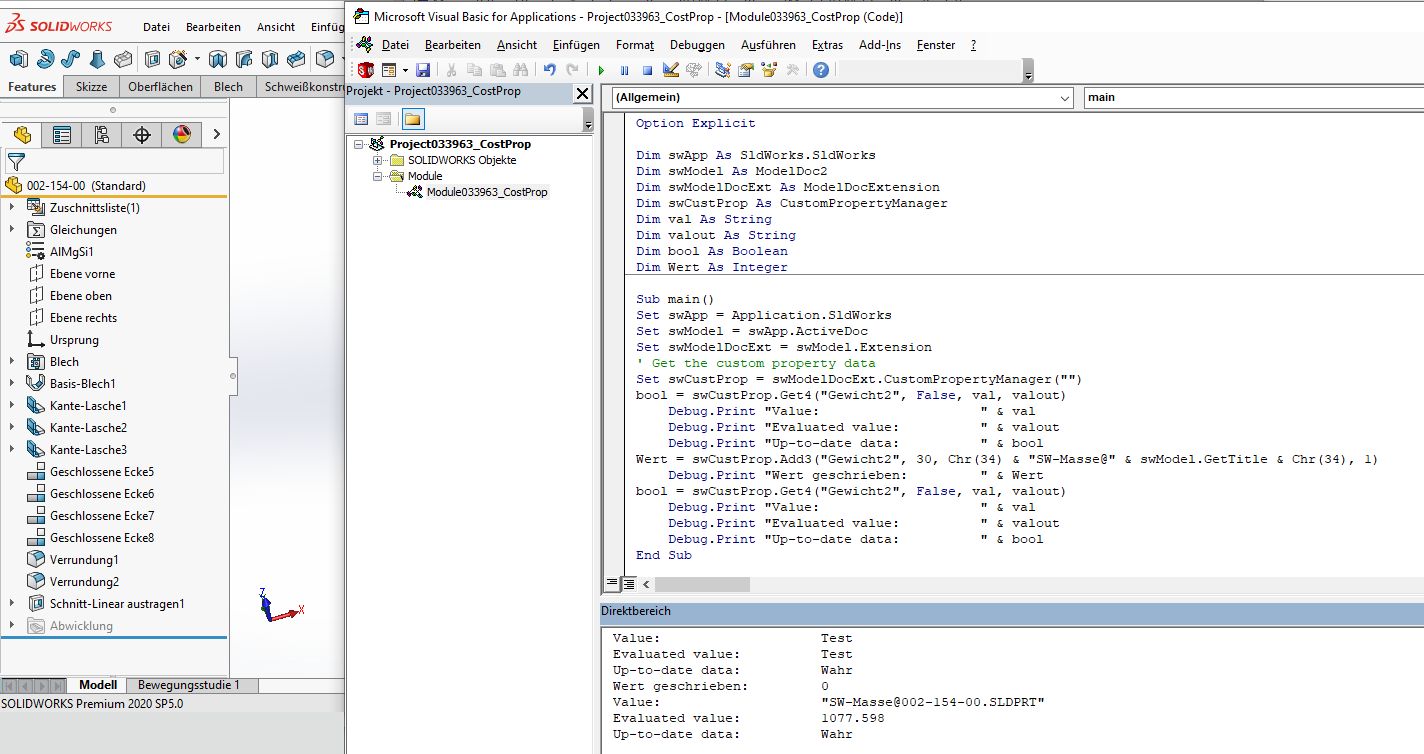
Task: Select Swept Boss/Base feature tool
Action: [72, 58]
